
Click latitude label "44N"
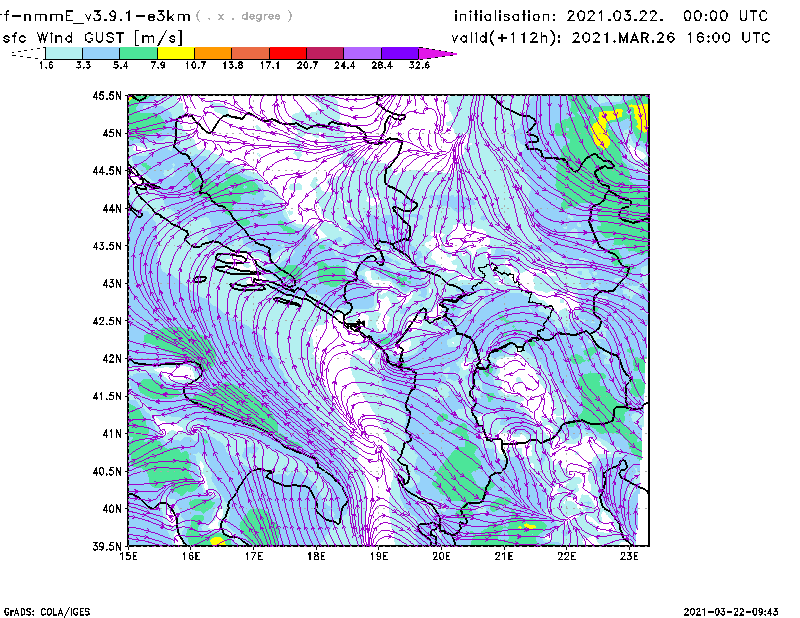pos(112,208)
